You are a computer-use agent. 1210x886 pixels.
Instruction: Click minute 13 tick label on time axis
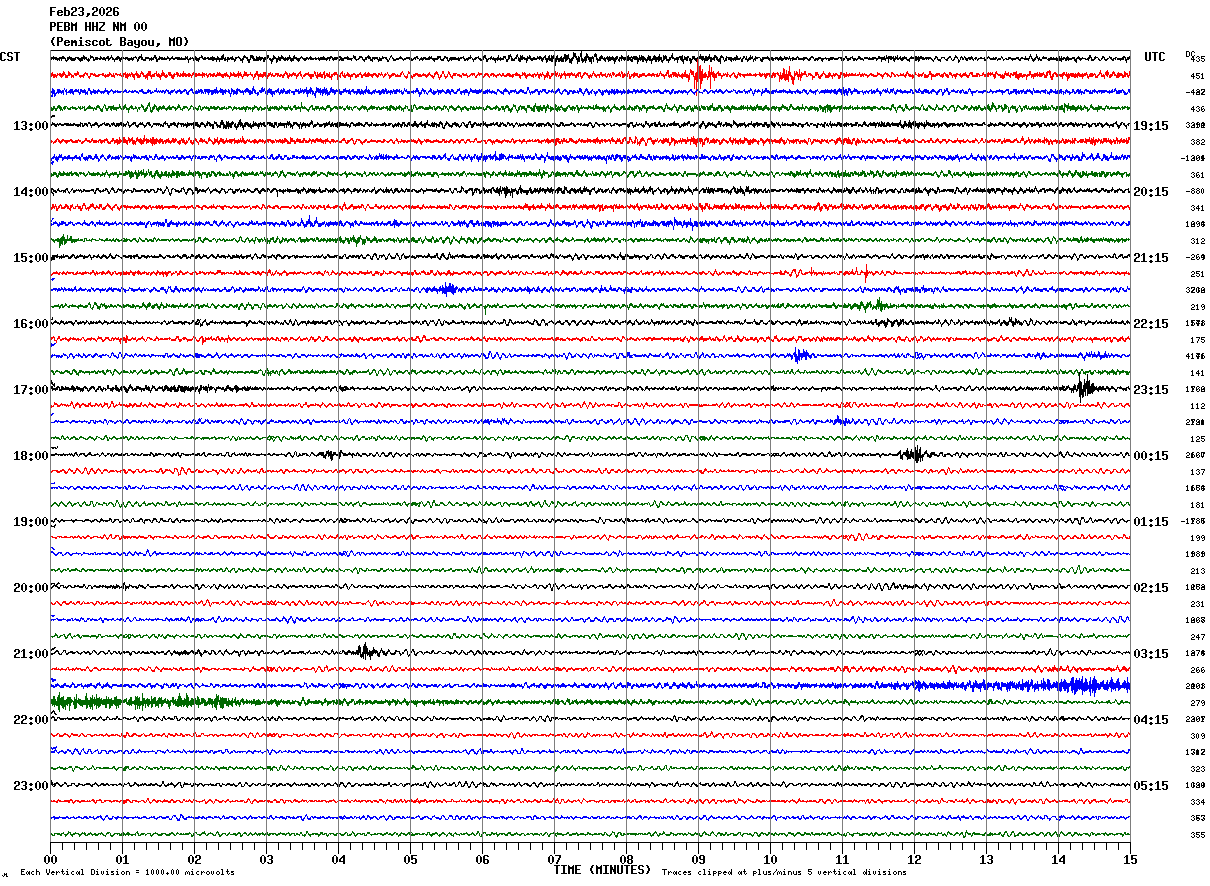click(986, 859)
